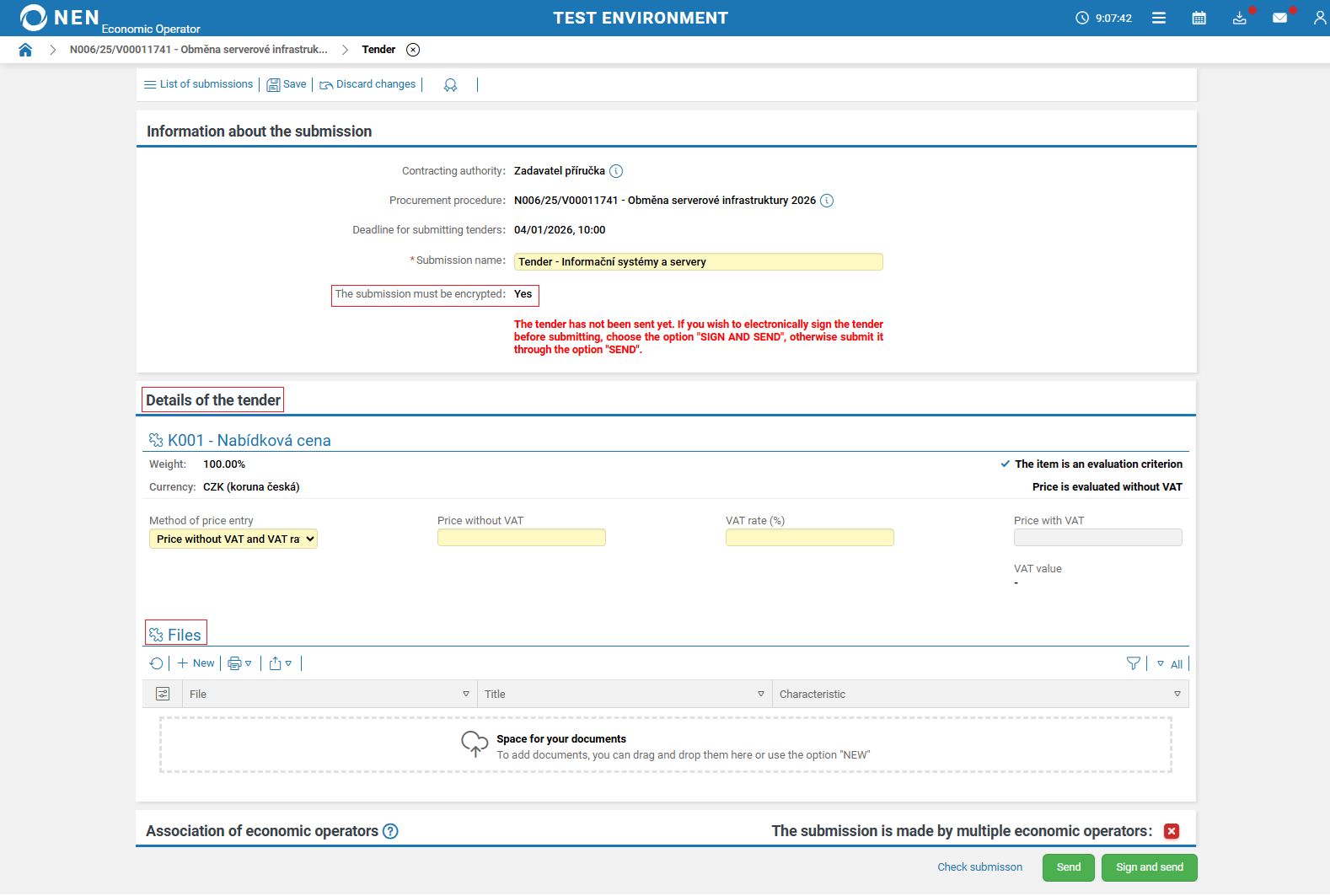The height and width of the screenshot is (896, 1330).
Task: Open the hamburger menu in header
Action: [1159, 18]
